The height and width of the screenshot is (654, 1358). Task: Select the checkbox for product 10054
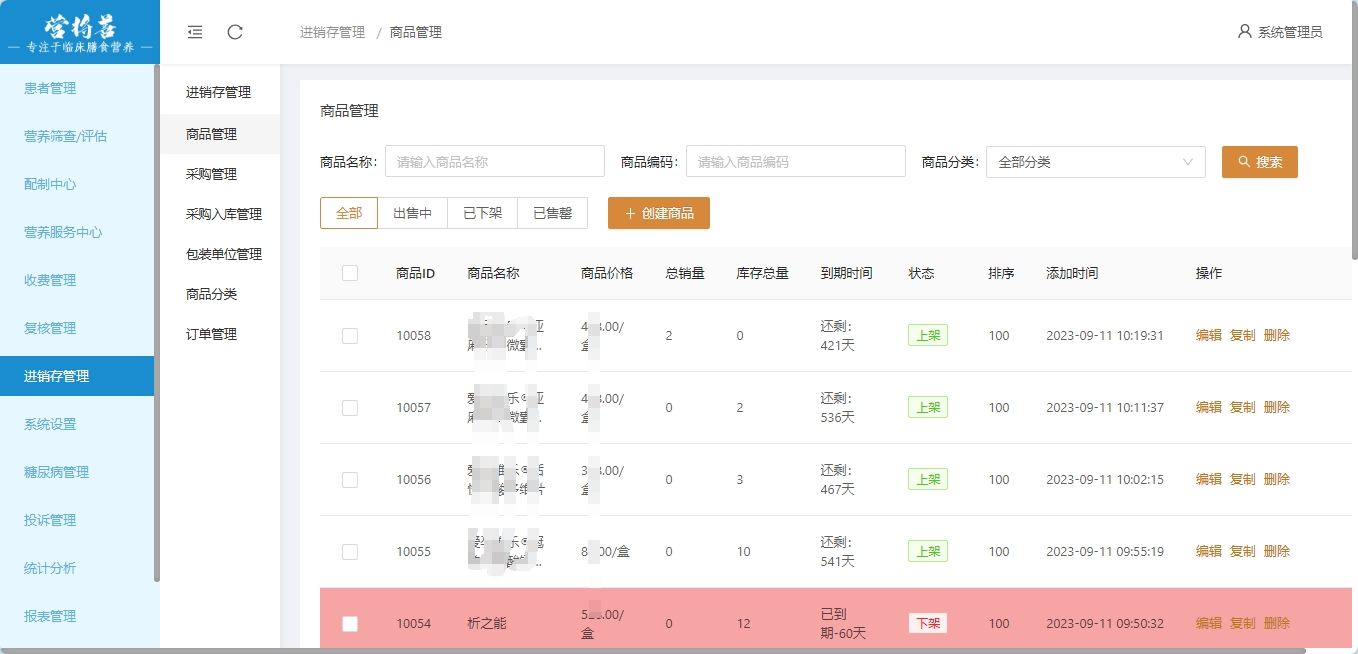pyautogui.click(x=350, y=624)
